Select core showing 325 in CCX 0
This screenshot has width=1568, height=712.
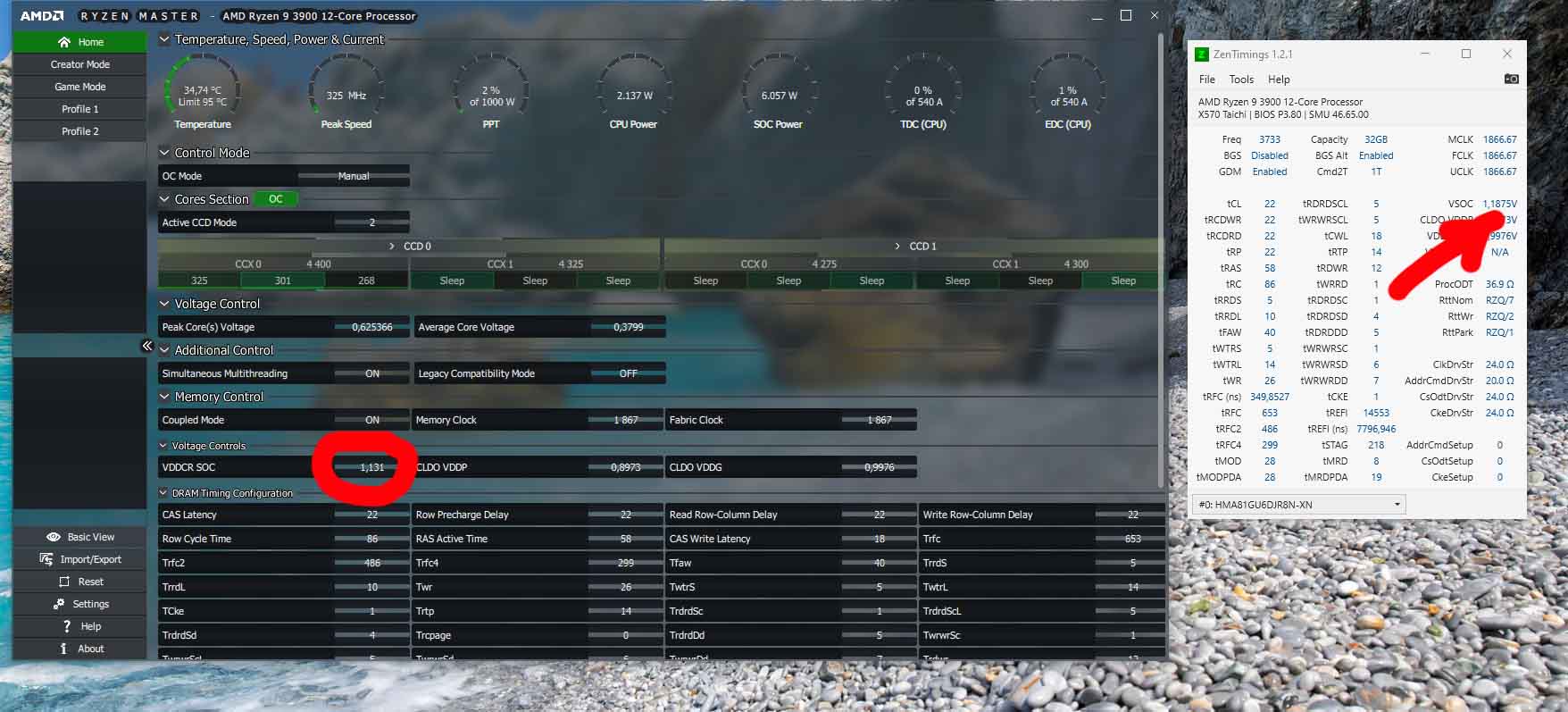200,281
